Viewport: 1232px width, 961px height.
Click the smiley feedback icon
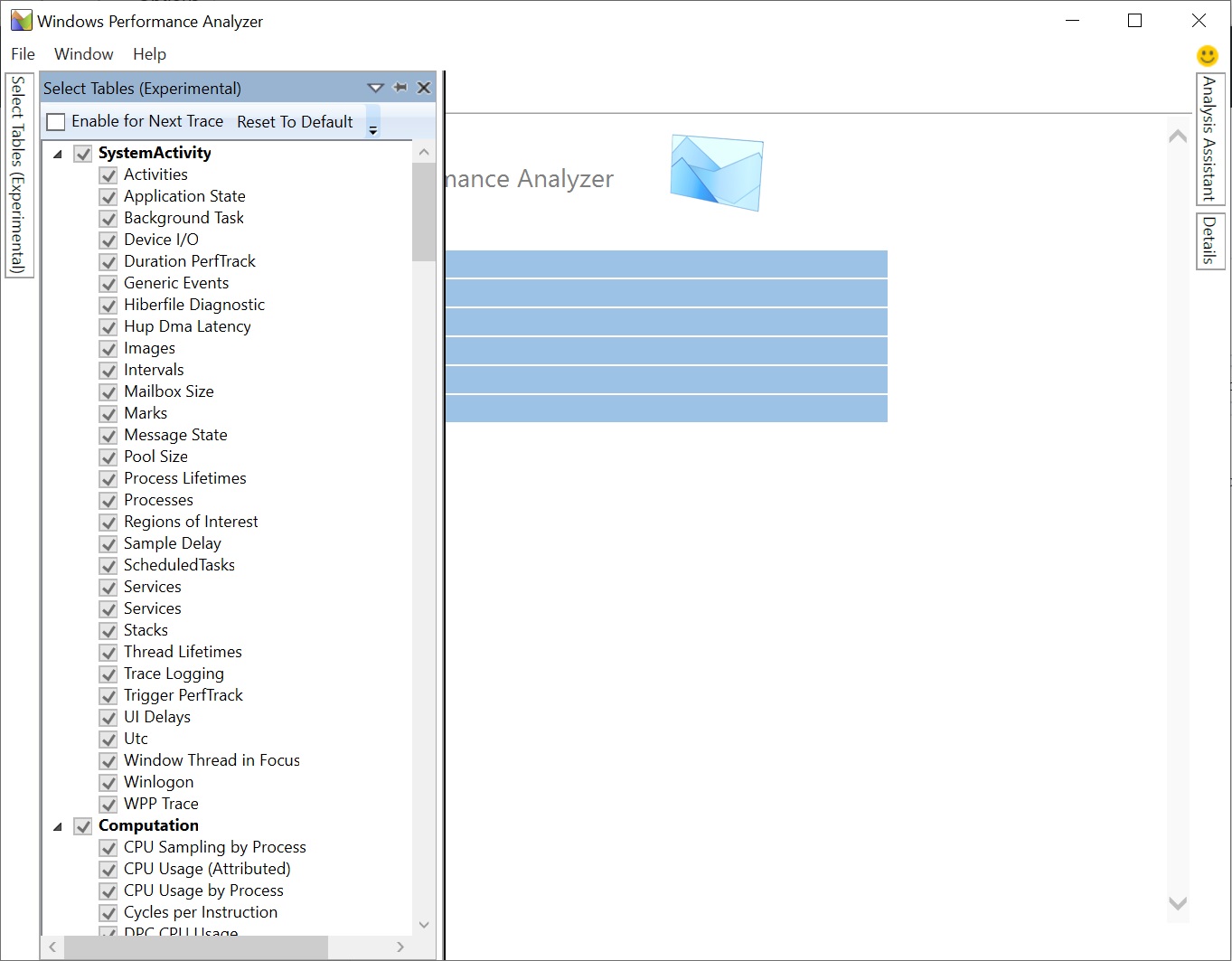point(1207,55)
